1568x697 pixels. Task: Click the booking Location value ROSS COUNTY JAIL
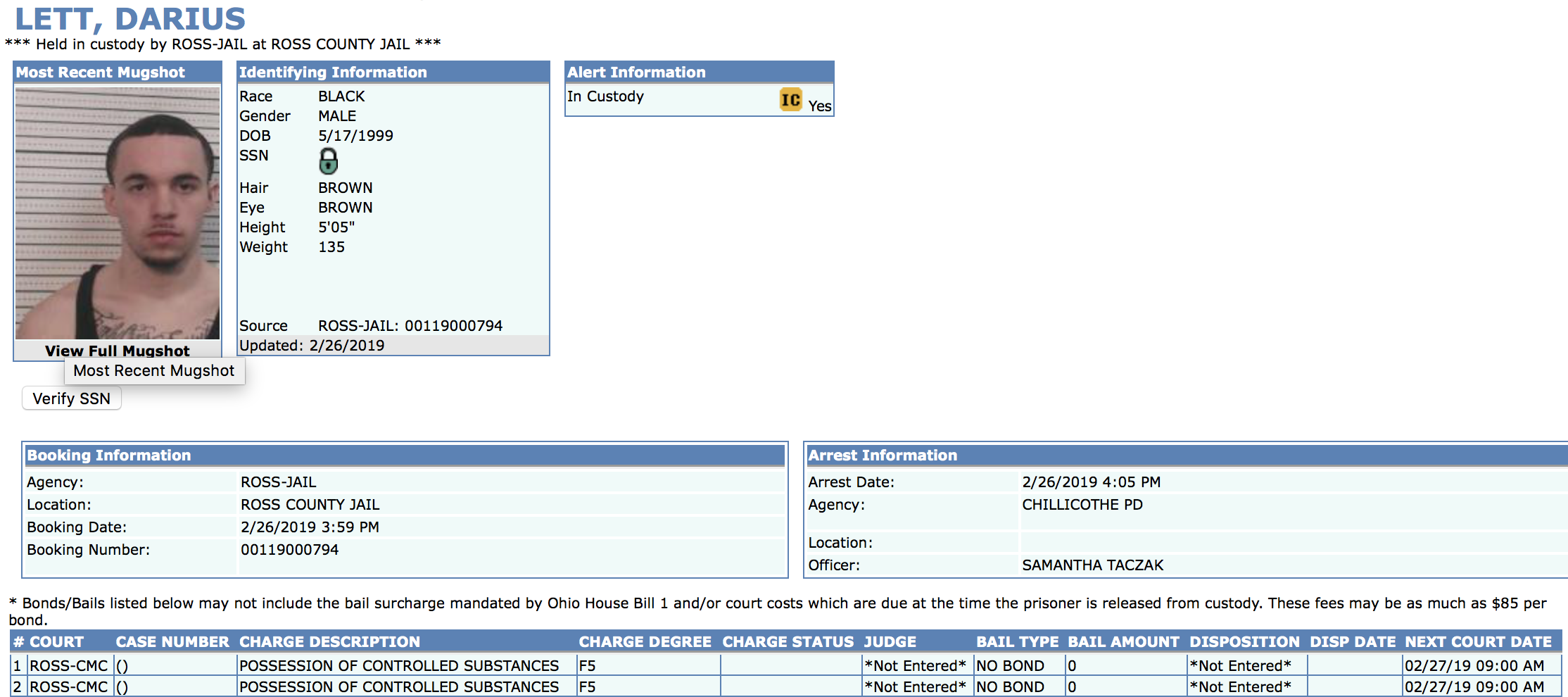[310, 504]
